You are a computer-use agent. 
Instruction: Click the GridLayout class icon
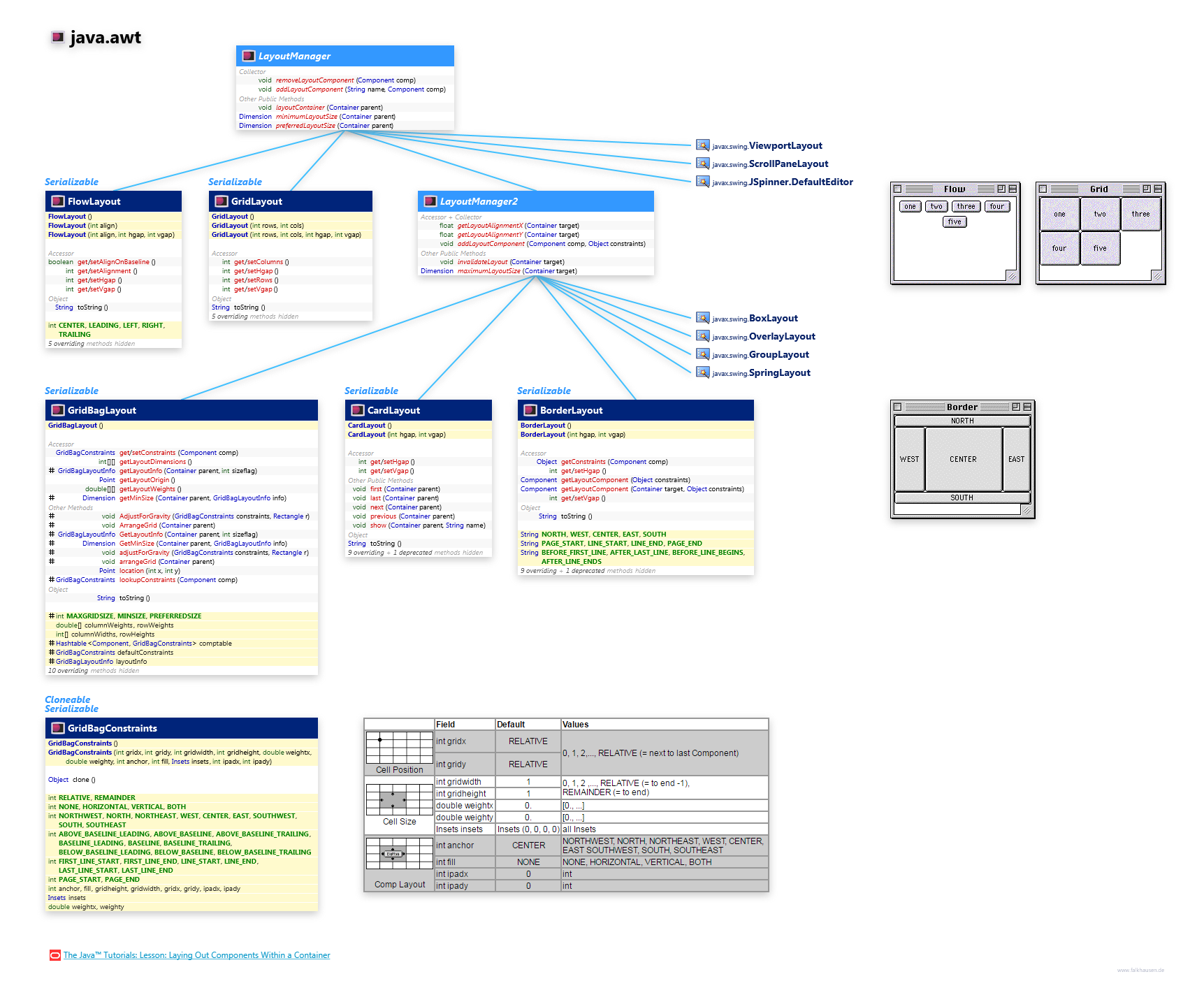pyautogui.click(x=222, y=201)
